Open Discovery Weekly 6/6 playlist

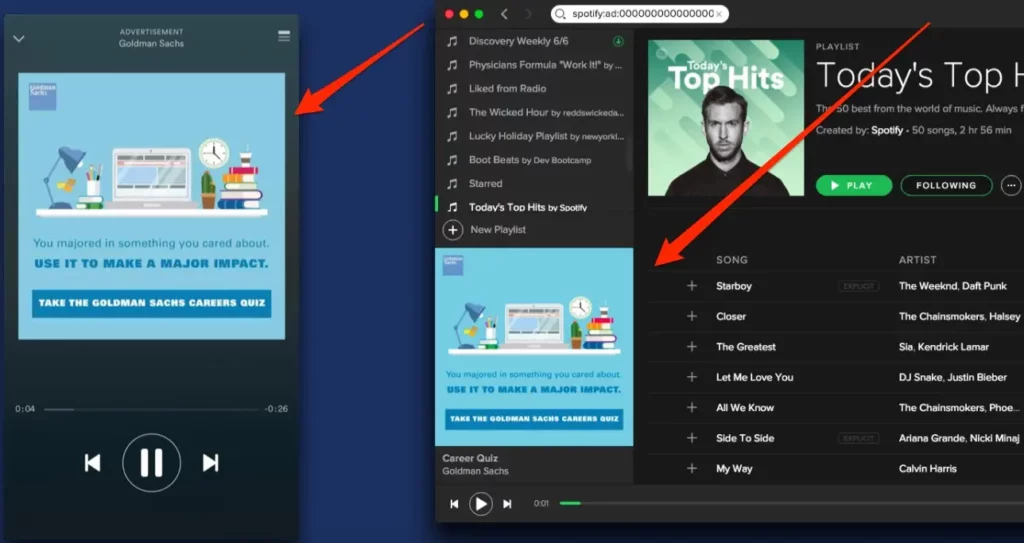click(519, 41)
